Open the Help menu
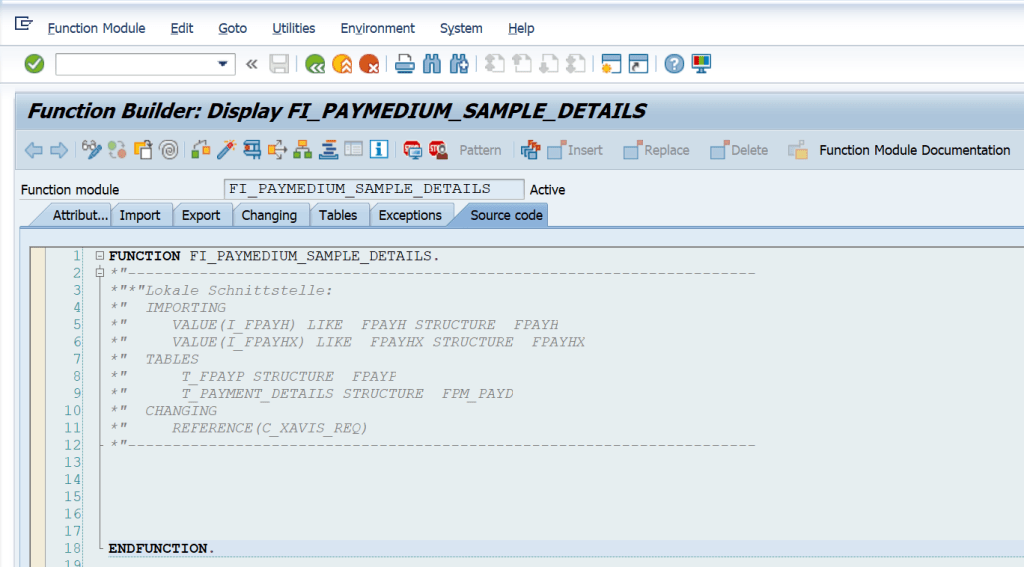Image resolution: width=1024 pixels, height=567 pixels. pos(521,28)
